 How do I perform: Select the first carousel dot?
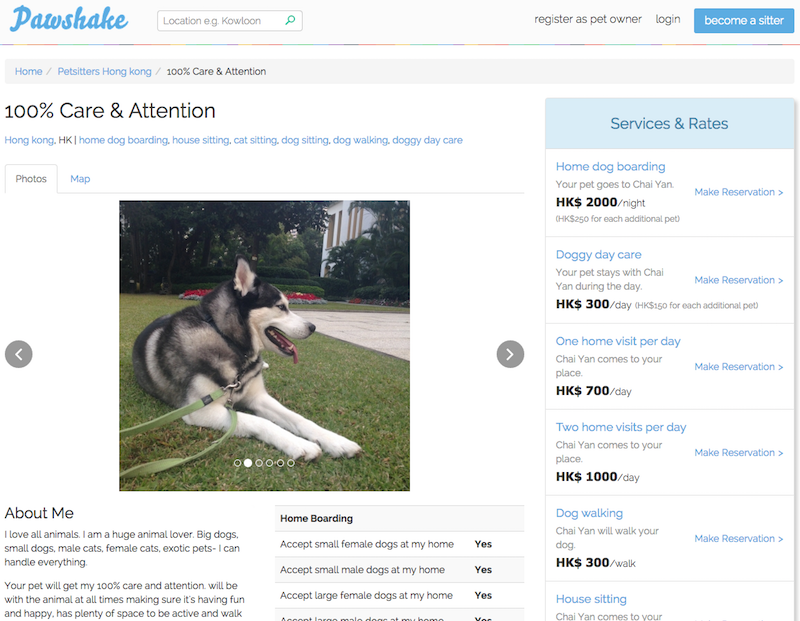coord(237,463)
